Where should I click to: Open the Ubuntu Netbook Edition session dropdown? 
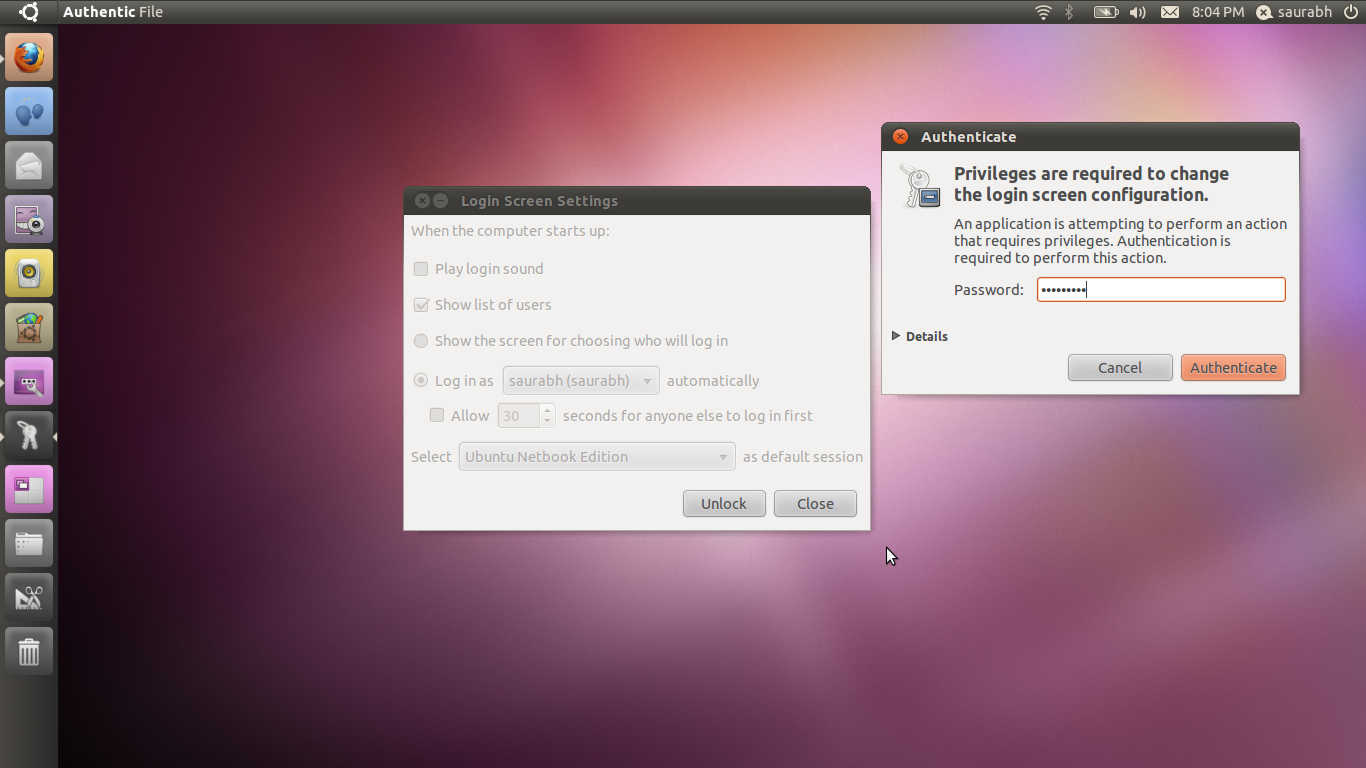596,456
